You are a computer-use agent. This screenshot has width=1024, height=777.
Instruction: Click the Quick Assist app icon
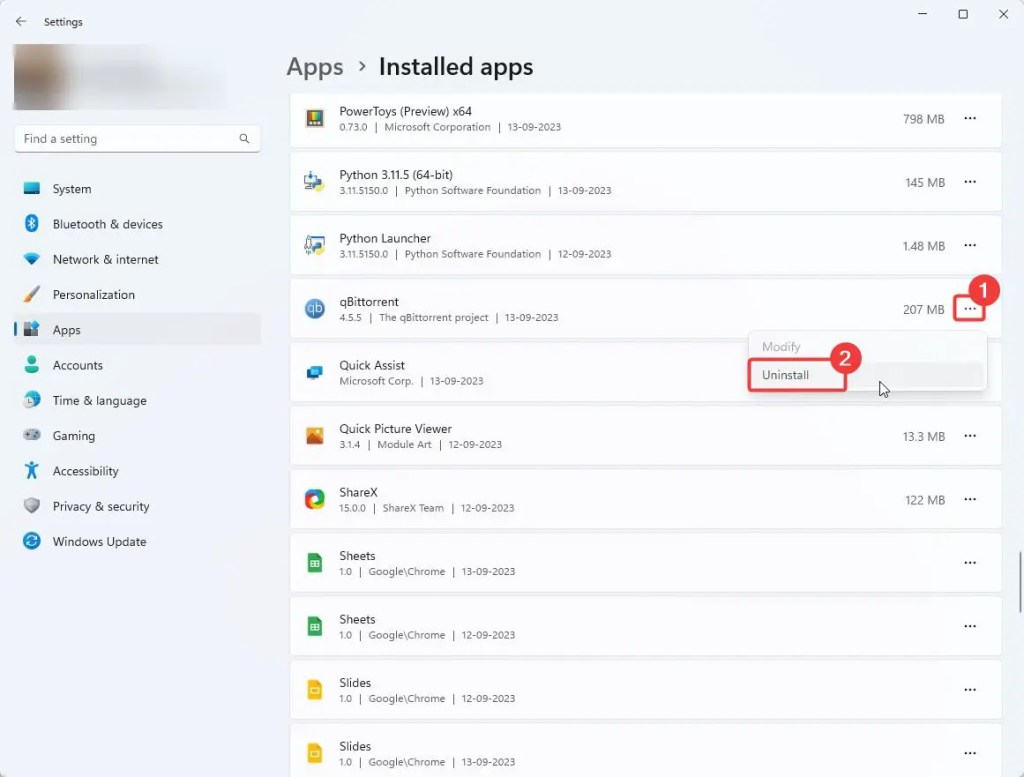click(314, 372)
